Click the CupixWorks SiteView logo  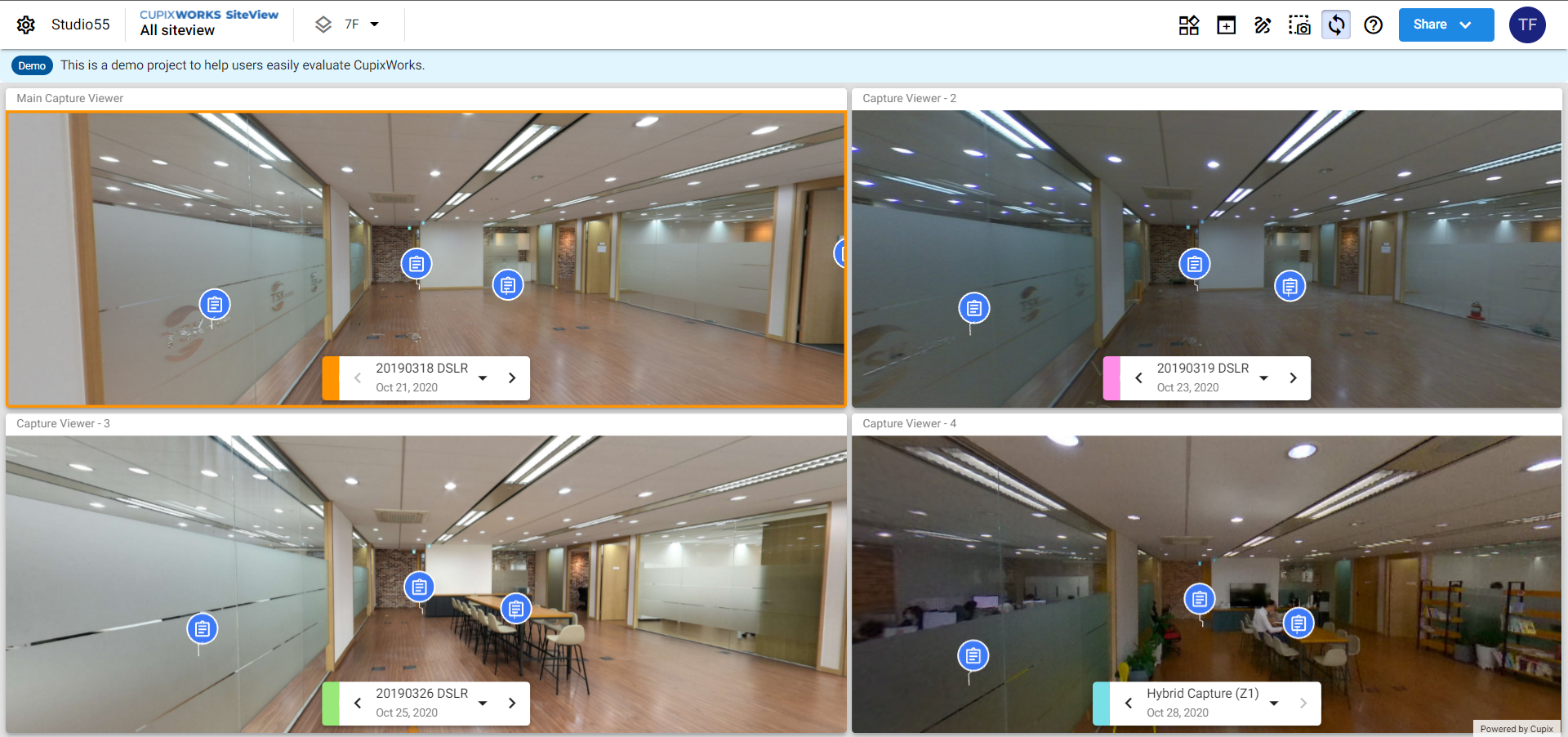click(209, 15)
